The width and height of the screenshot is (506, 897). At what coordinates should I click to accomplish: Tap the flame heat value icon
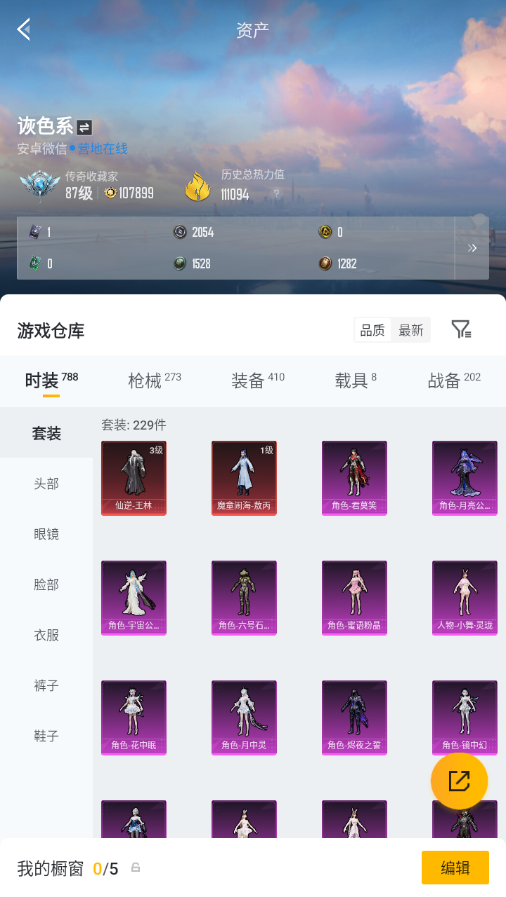pyautogui.click(x=198, y=186)
